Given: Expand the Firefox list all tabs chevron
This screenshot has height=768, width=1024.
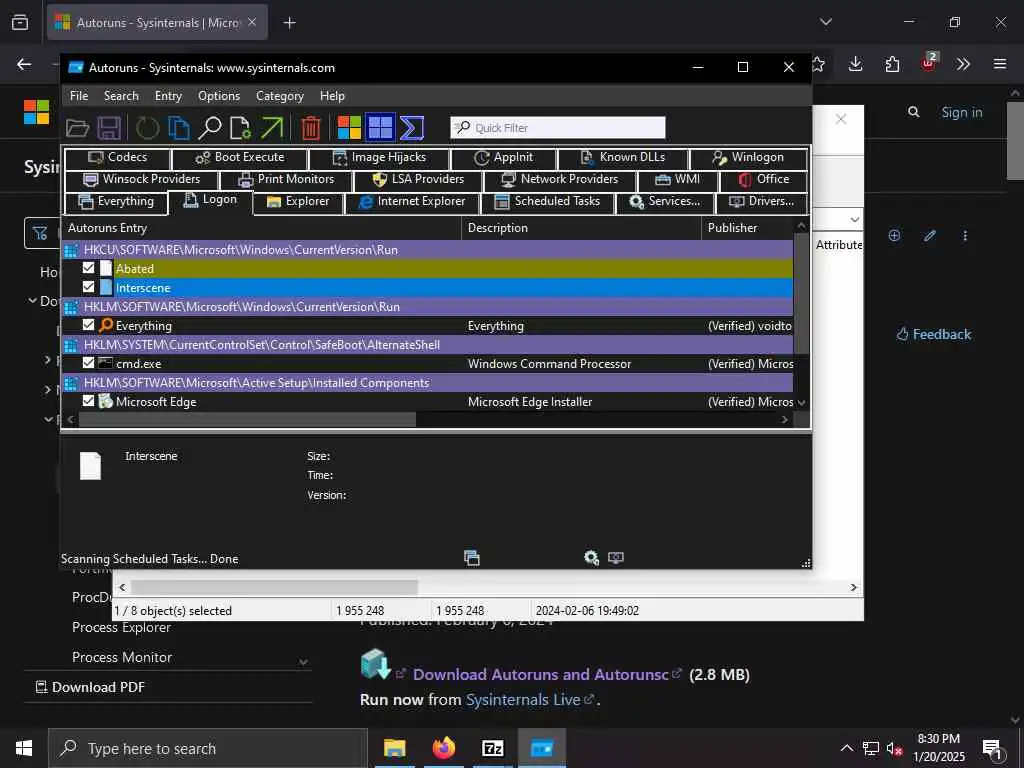Looking at the screenshot, I should [826, 22].
